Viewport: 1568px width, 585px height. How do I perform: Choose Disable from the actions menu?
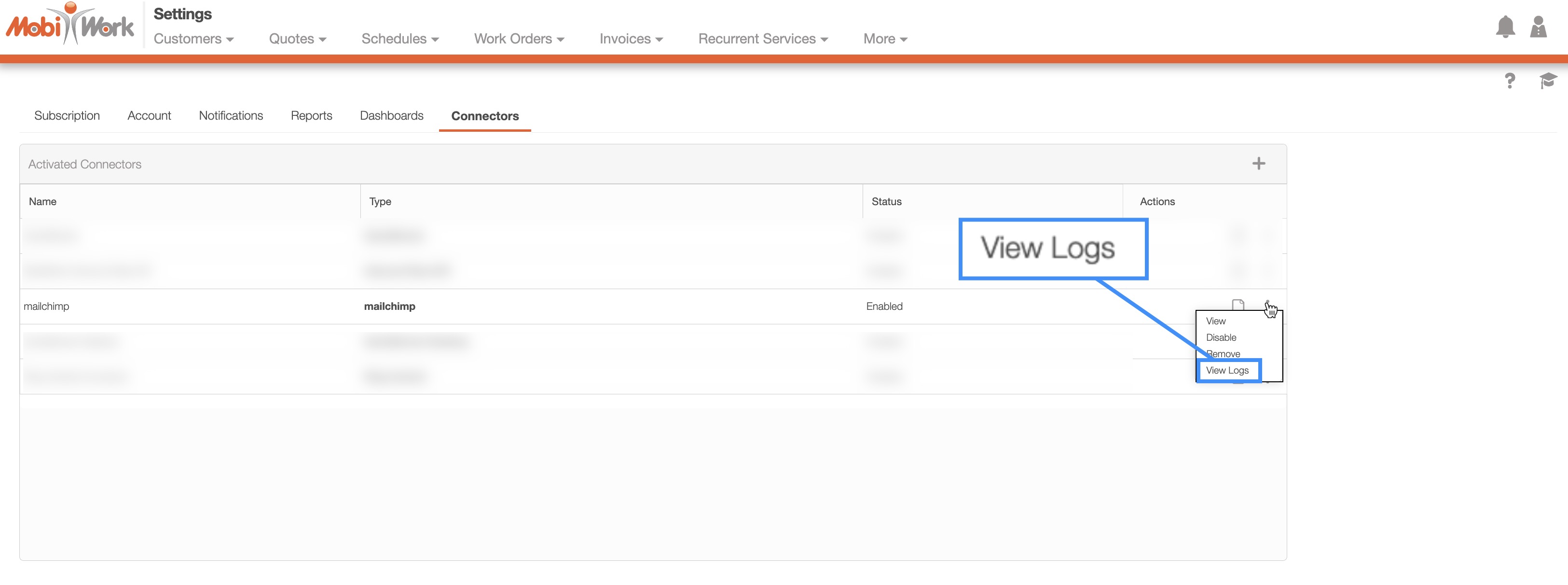click(1221, 337)
